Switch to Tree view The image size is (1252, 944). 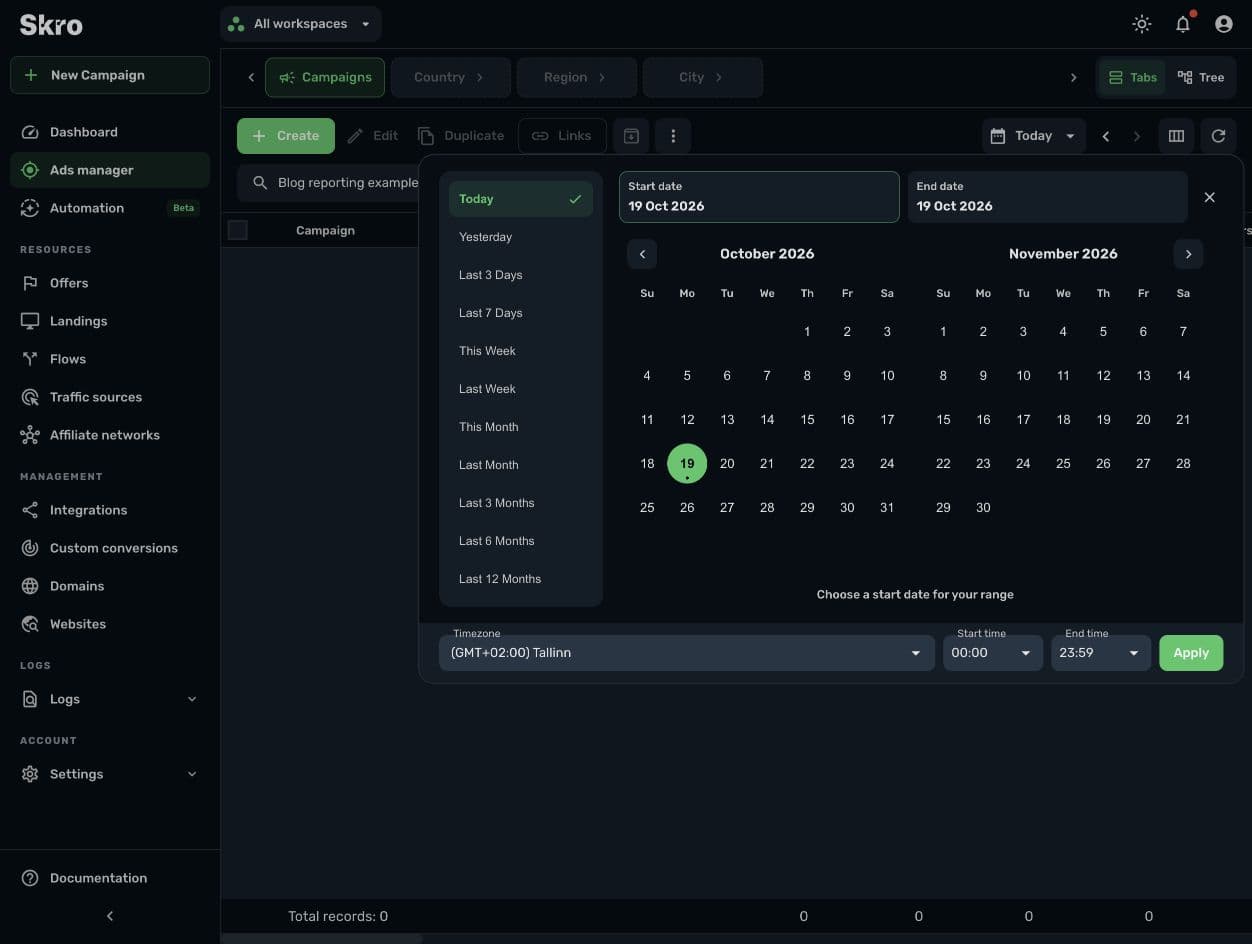pos(1201,77)
